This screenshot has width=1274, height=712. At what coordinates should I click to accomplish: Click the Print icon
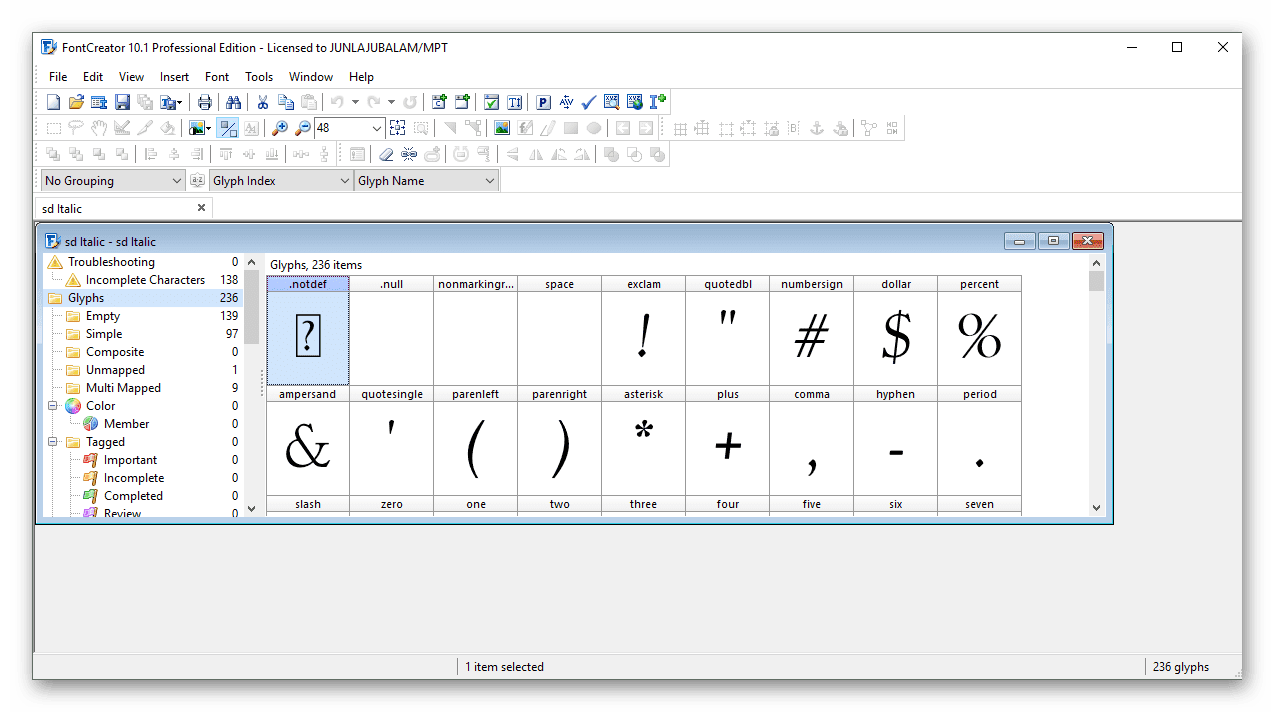click(204, 101)
